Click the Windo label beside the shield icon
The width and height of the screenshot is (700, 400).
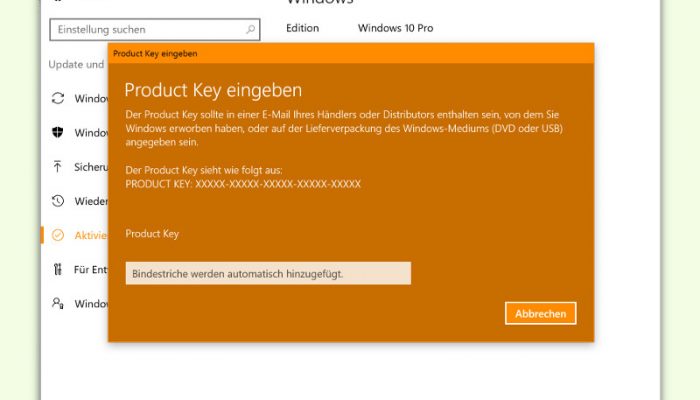(x=91, y=133)
